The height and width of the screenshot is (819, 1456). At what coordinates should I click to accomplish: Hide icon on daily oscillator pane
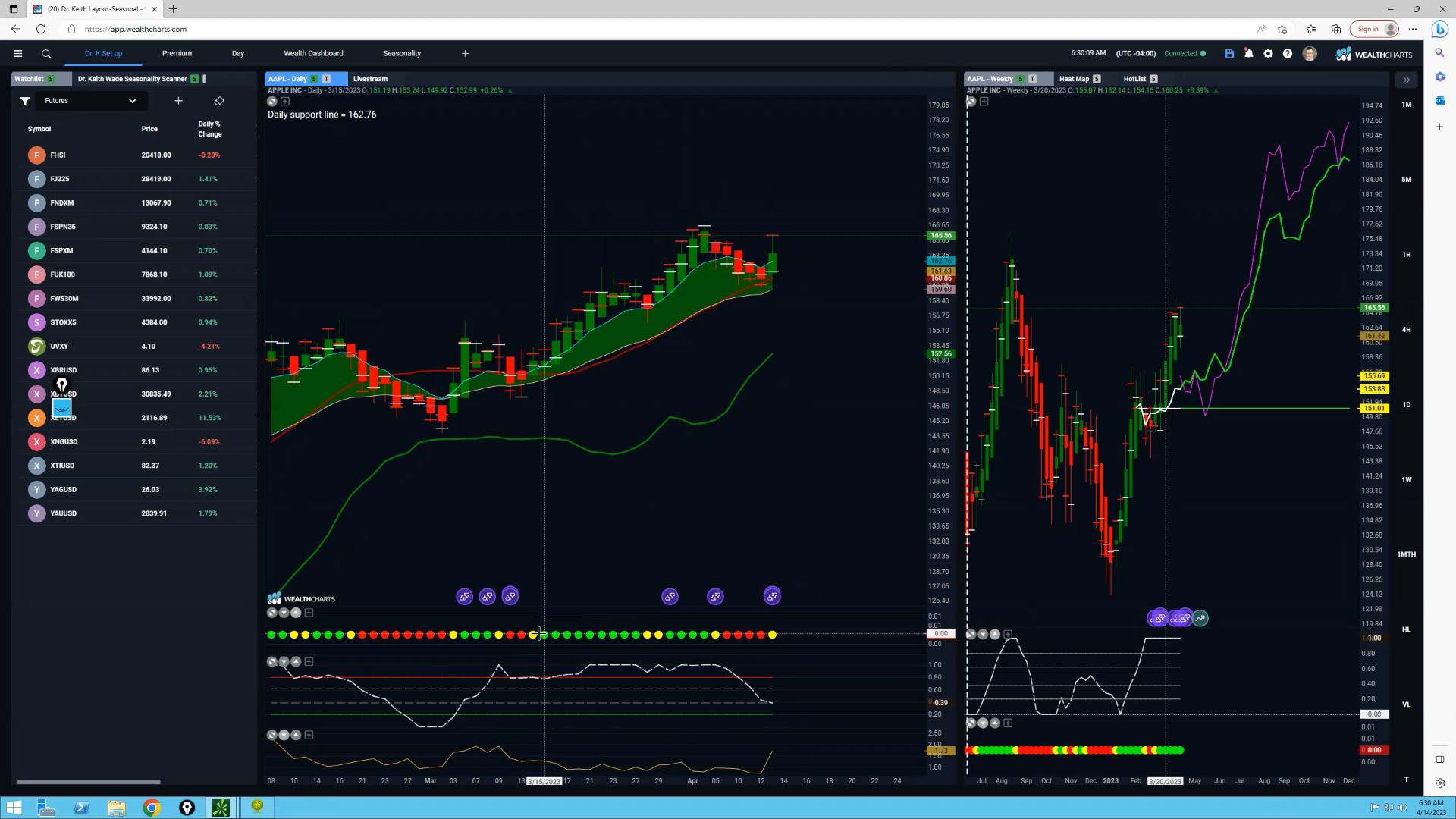[x=272, y=662]
